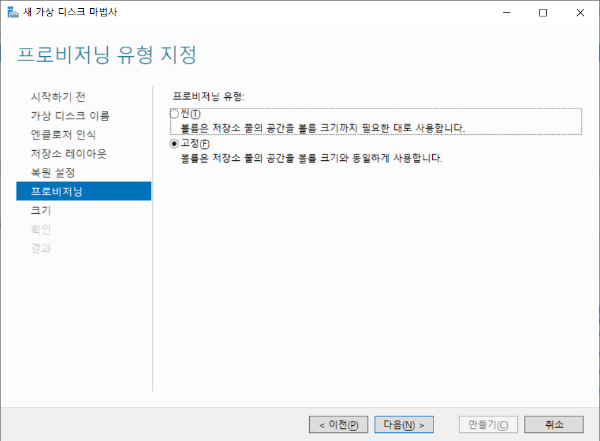The height and width of the screenshot is (441, 600).
Task: Select the 씬(T) thin provisioning radio button
Action: click(174, 114)
